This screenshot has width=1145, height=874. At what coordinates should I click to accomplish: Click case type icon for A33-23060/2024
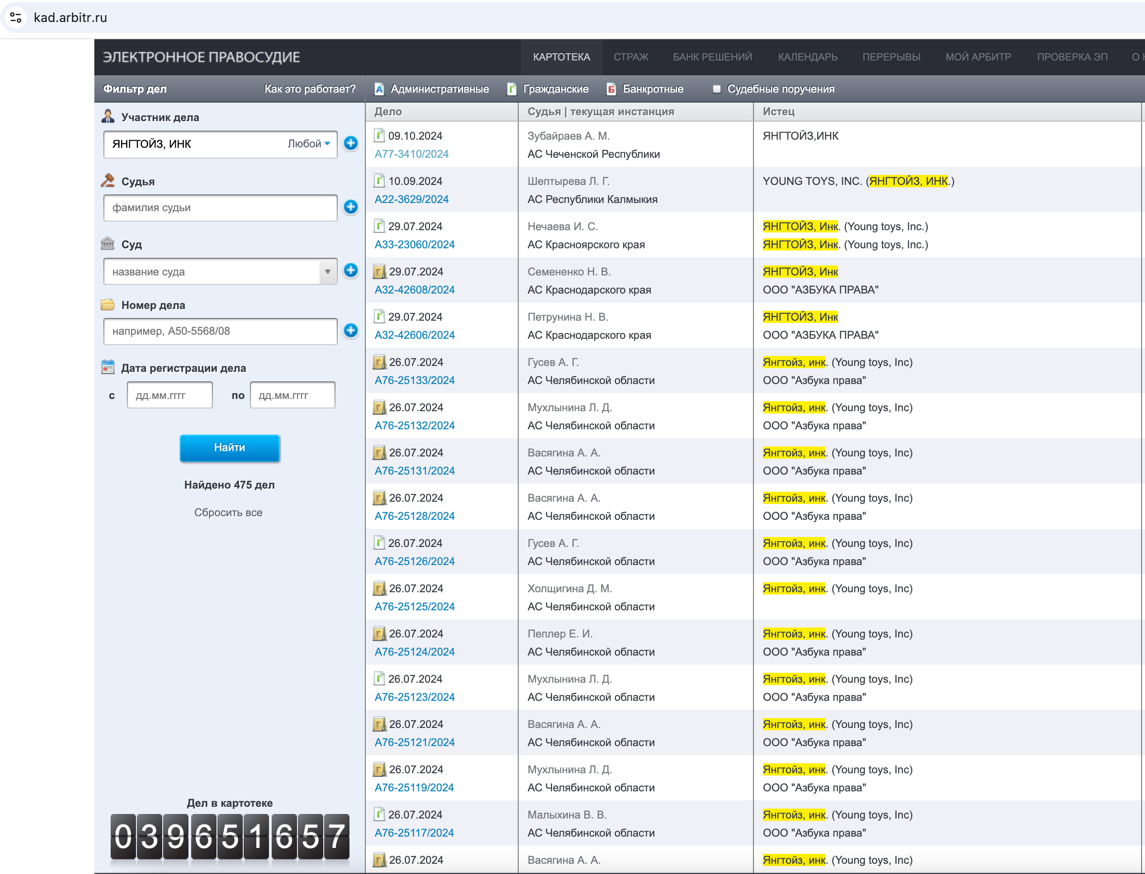point(379,226)
